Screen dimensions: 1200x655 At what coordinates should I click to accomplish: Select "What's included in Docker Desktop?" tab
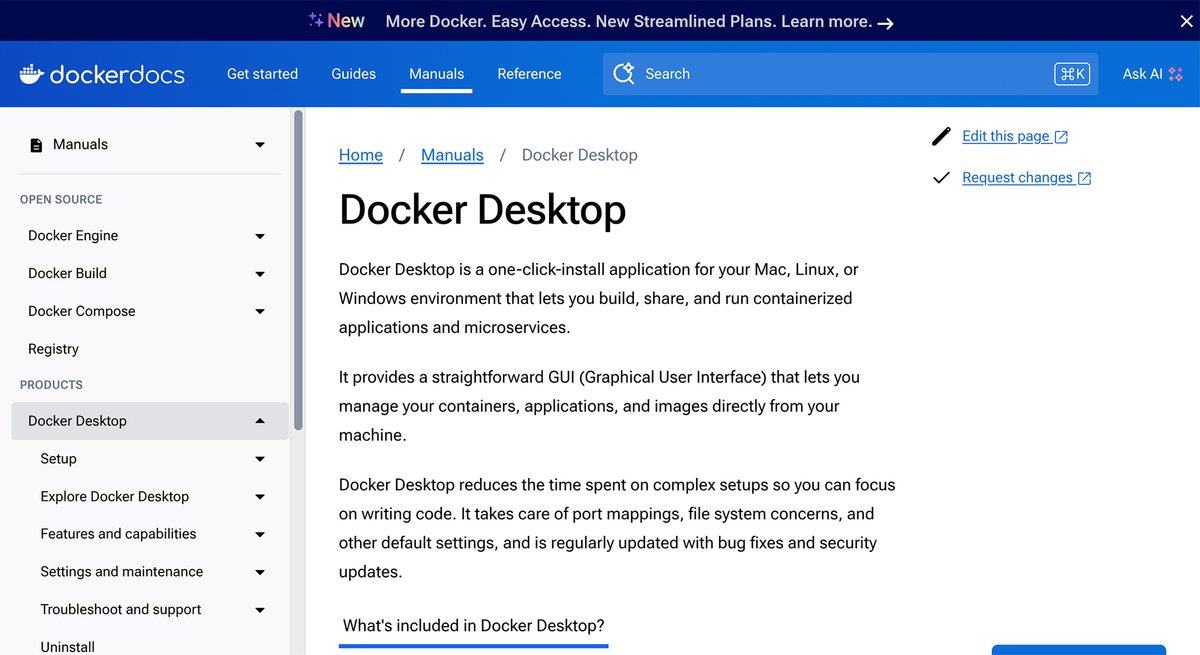click(474, 626)
